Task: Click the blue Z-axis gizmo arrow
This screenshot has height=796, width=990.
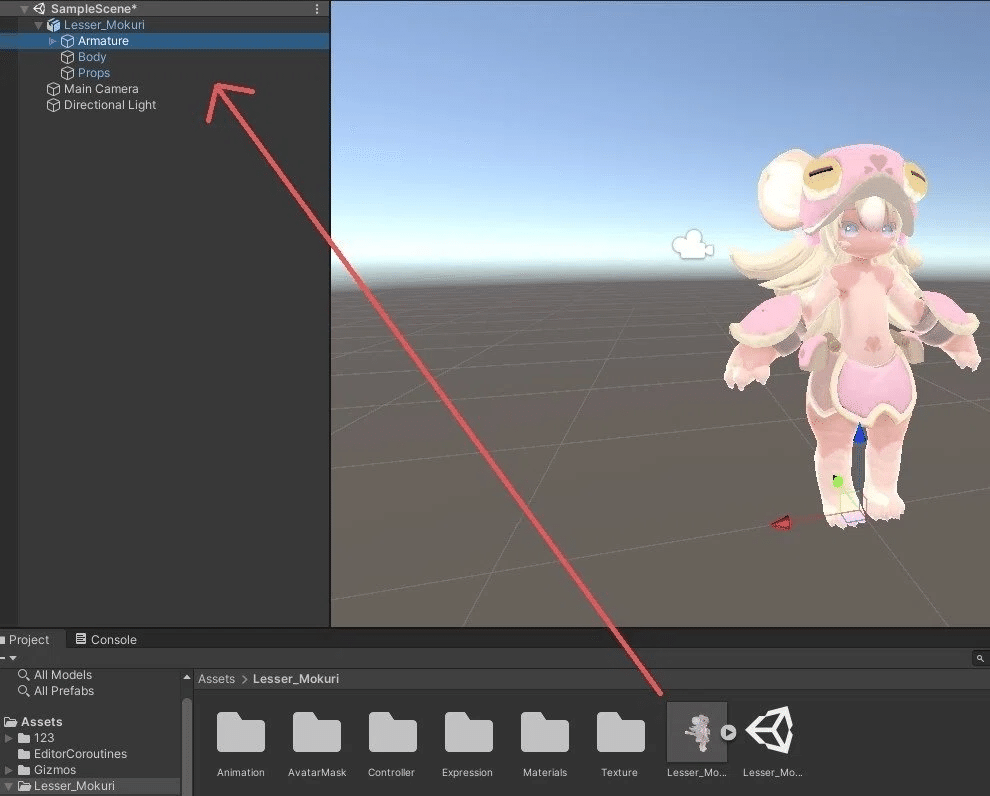Action: click(x=859, y=434)
